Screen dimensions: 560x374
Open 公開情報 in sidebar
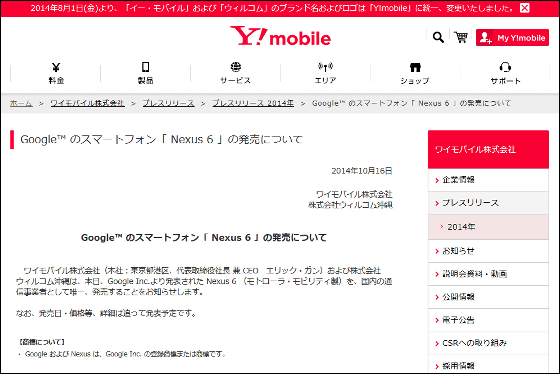pyautogui.click(x=488, y=297)
